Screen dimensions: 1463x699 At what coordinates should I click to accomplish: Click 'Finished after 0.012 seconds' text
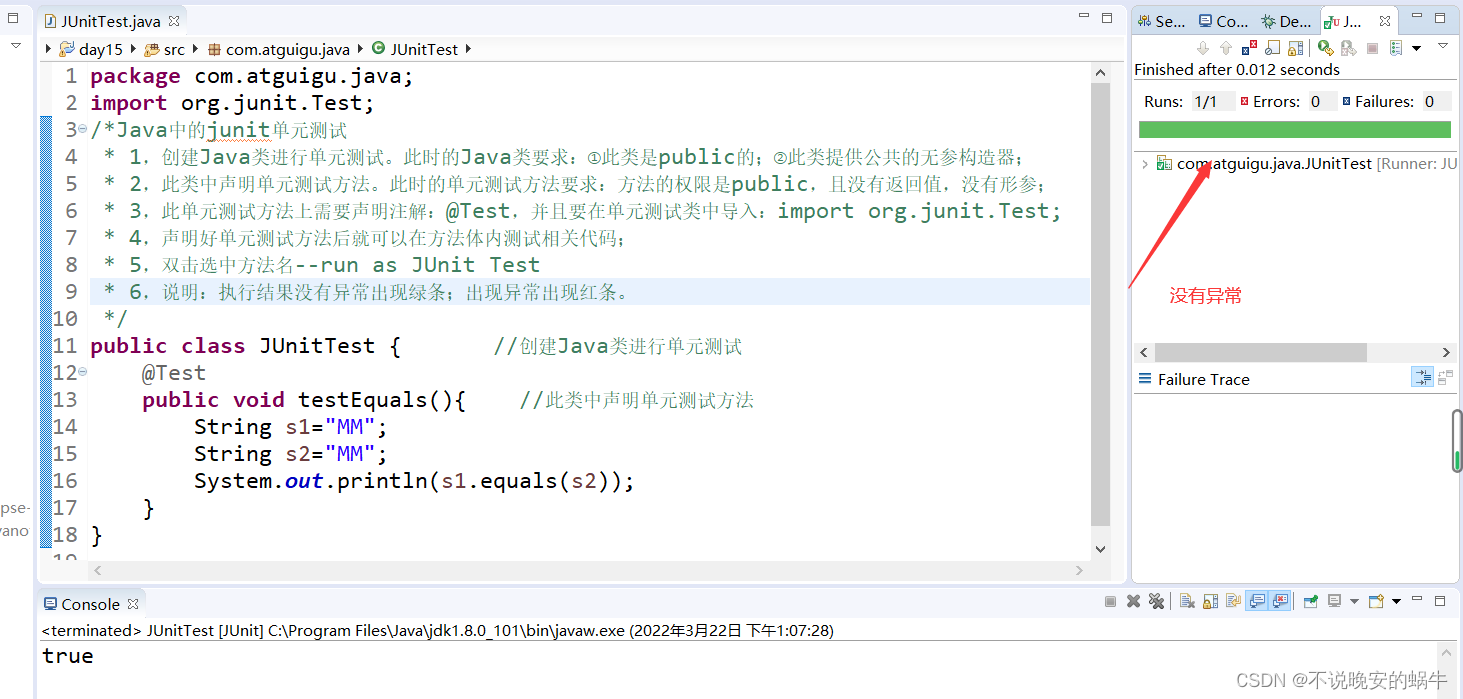(1237, 70)
